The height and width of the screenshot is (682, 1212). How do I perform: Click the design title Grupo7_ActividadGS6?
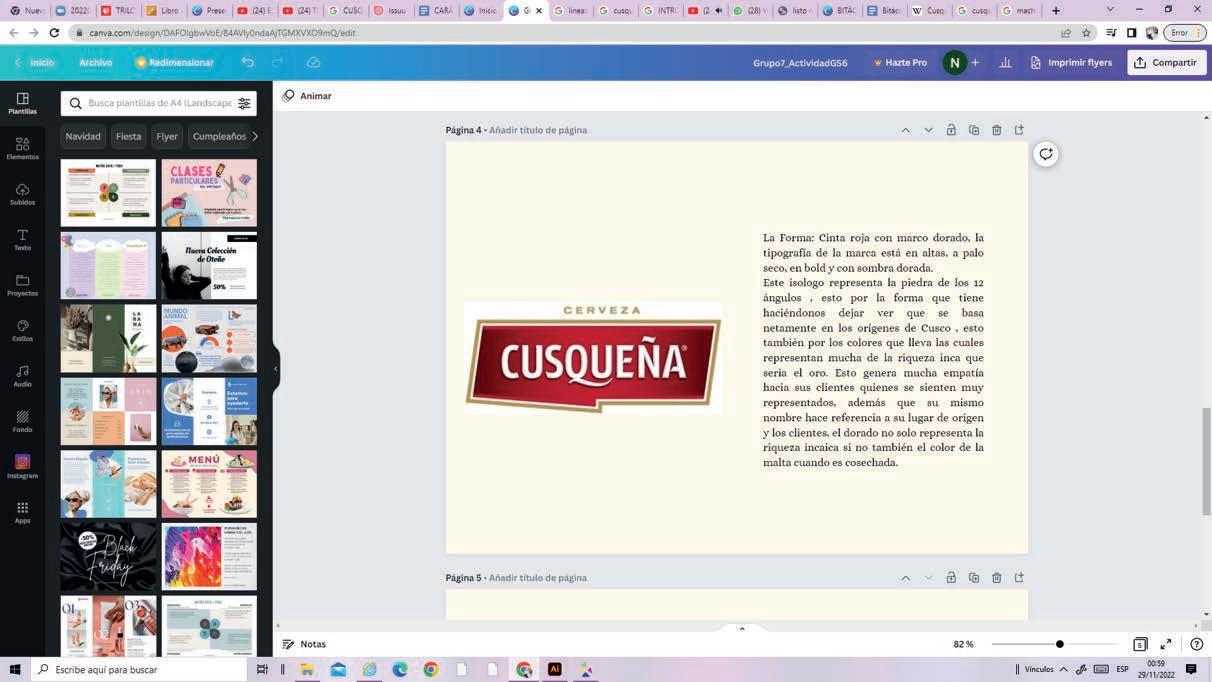click(800, 62)
